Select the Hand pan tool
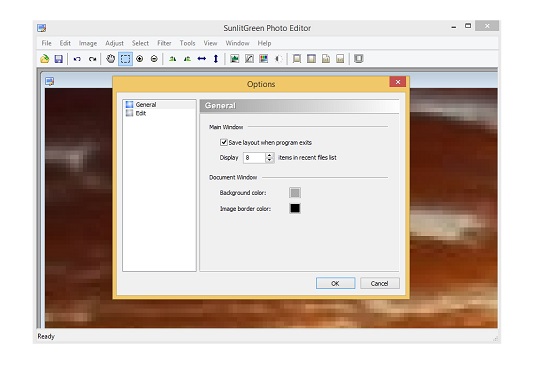Viewport: 550px width, 370px height. (x=110, y=59)
